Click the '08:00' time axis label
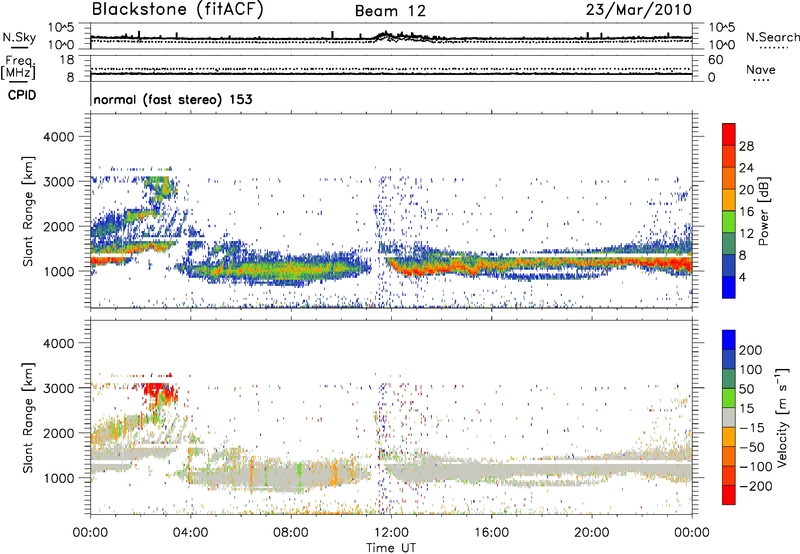This screenshot has width=800, height=554. click(291, 533)
